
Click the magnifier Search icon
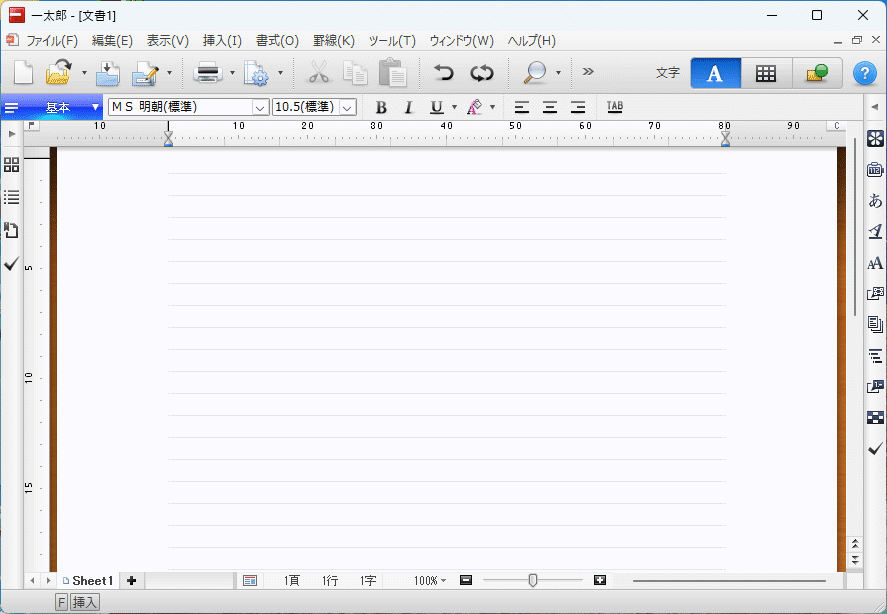pyautogui.click(x=535, y=73)
